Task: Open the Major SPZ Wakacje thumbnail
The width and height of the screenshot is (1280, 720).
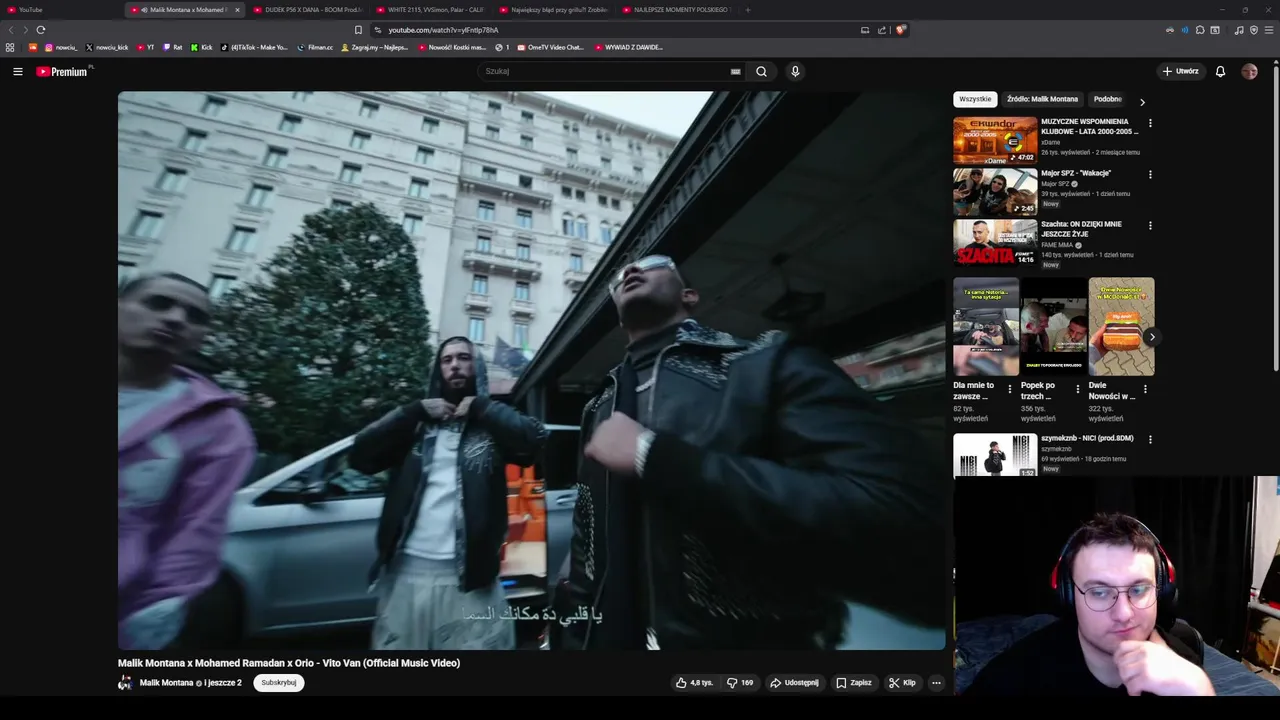Action: tap(995, 191)
